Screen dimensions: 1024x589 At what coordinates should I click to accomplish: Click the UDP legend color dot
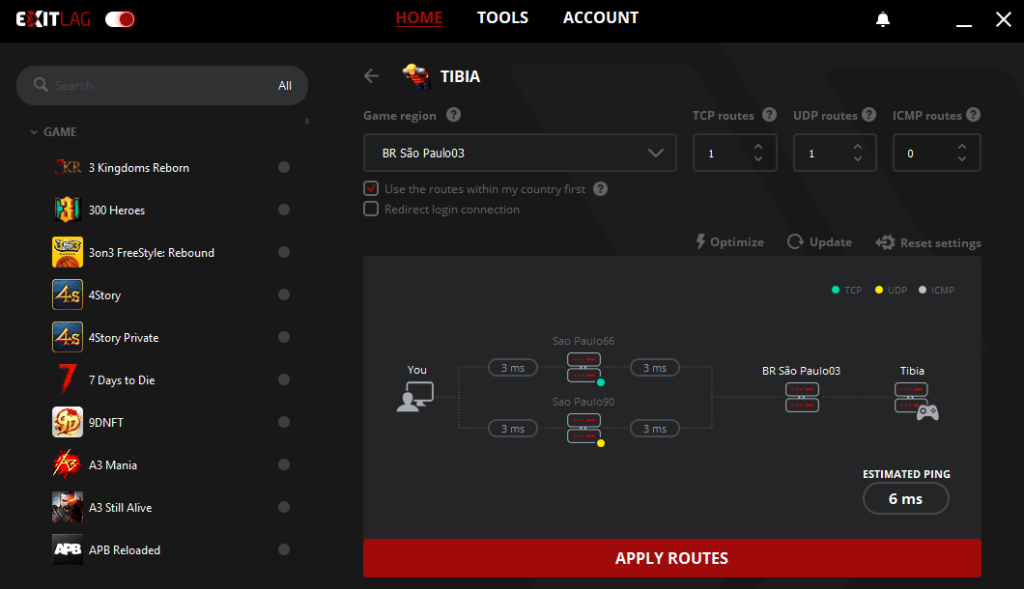[879, 290]
